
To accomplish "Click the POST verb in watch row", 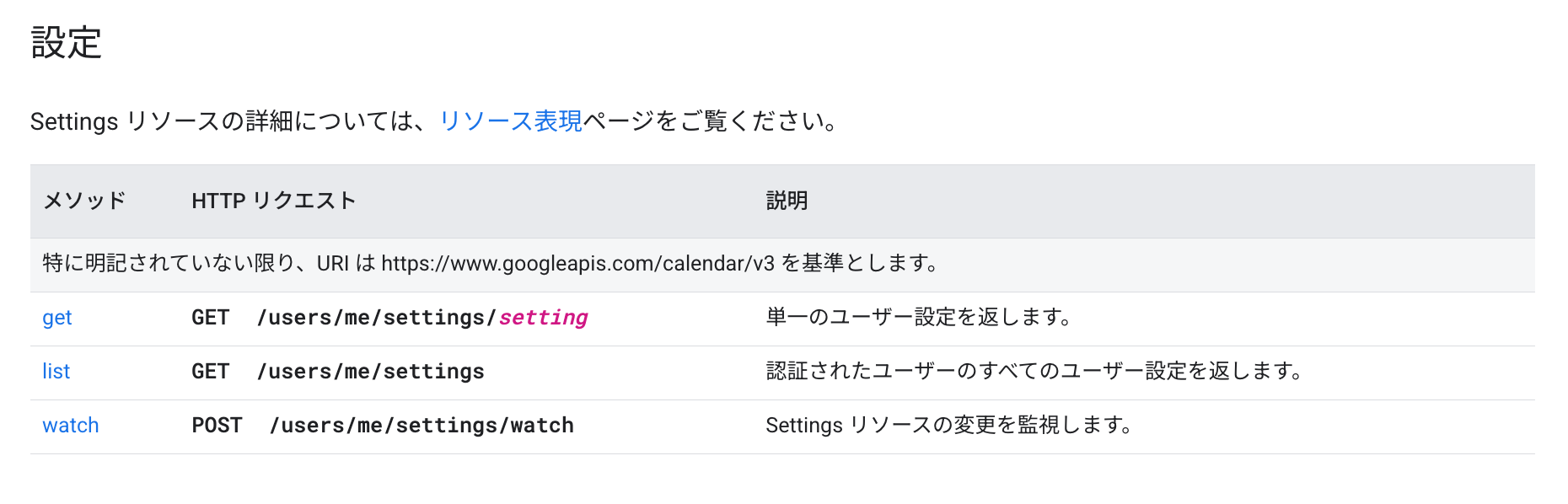I will pyautogui.click(x=217, y=426).
